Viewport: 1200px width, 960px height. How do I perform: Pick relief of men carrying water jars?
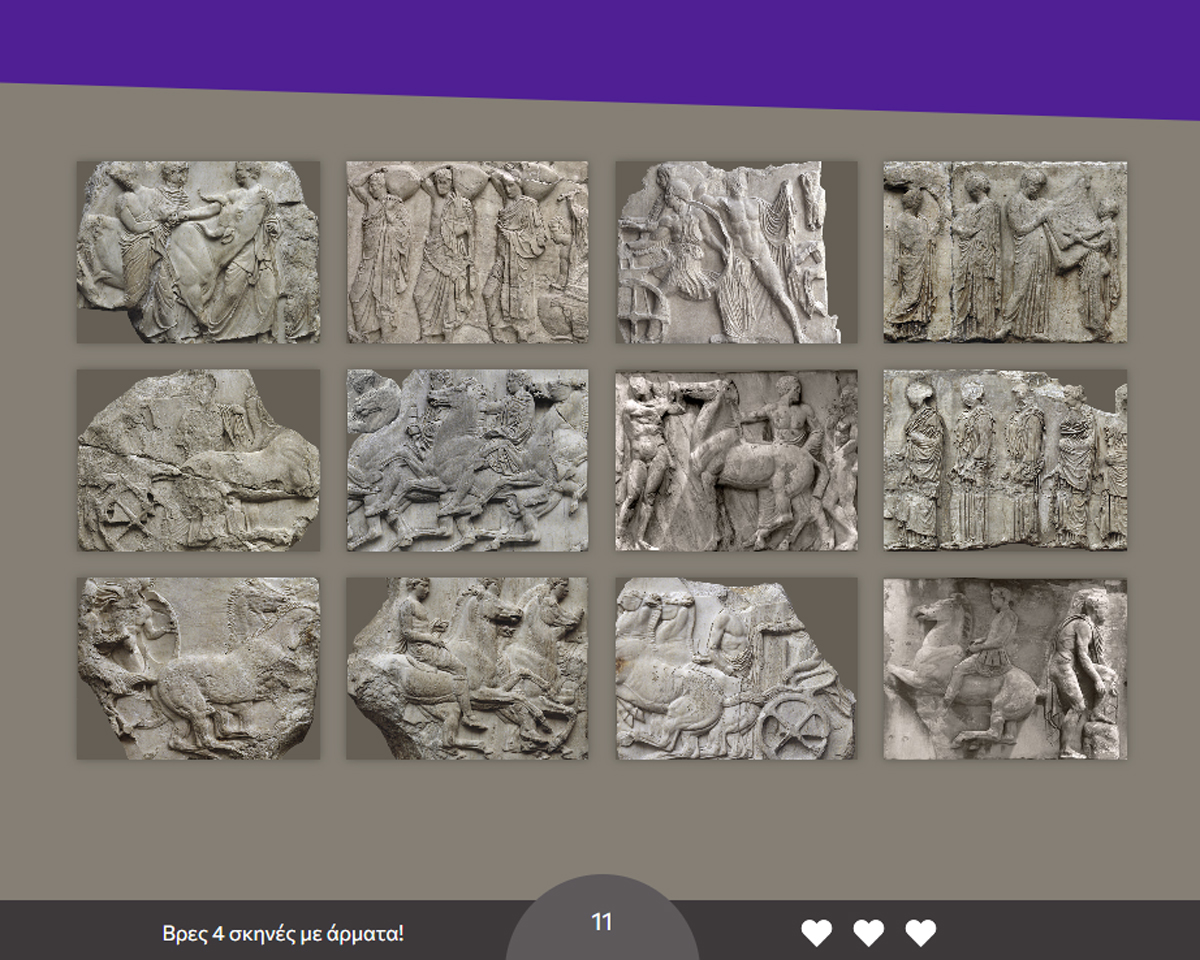point(467,252)
